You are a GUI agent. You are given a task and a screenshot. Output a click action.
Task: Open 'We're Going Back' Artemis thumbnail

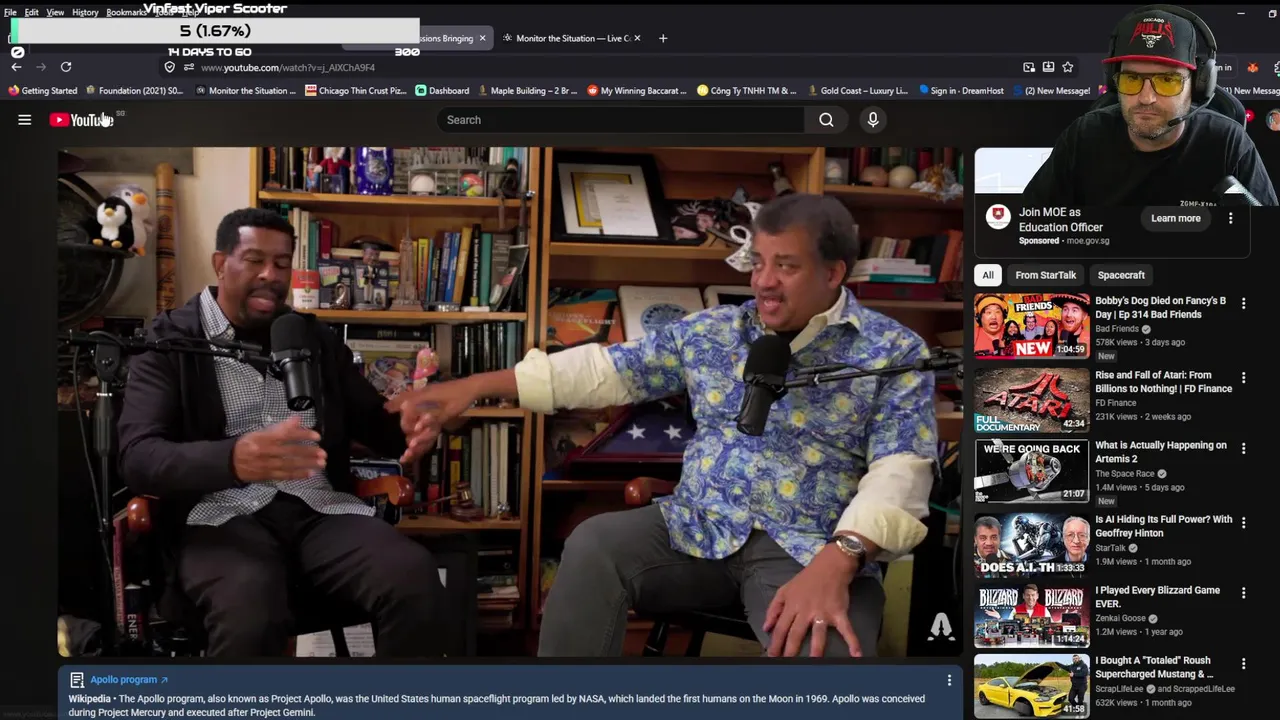pos(1032,471)
